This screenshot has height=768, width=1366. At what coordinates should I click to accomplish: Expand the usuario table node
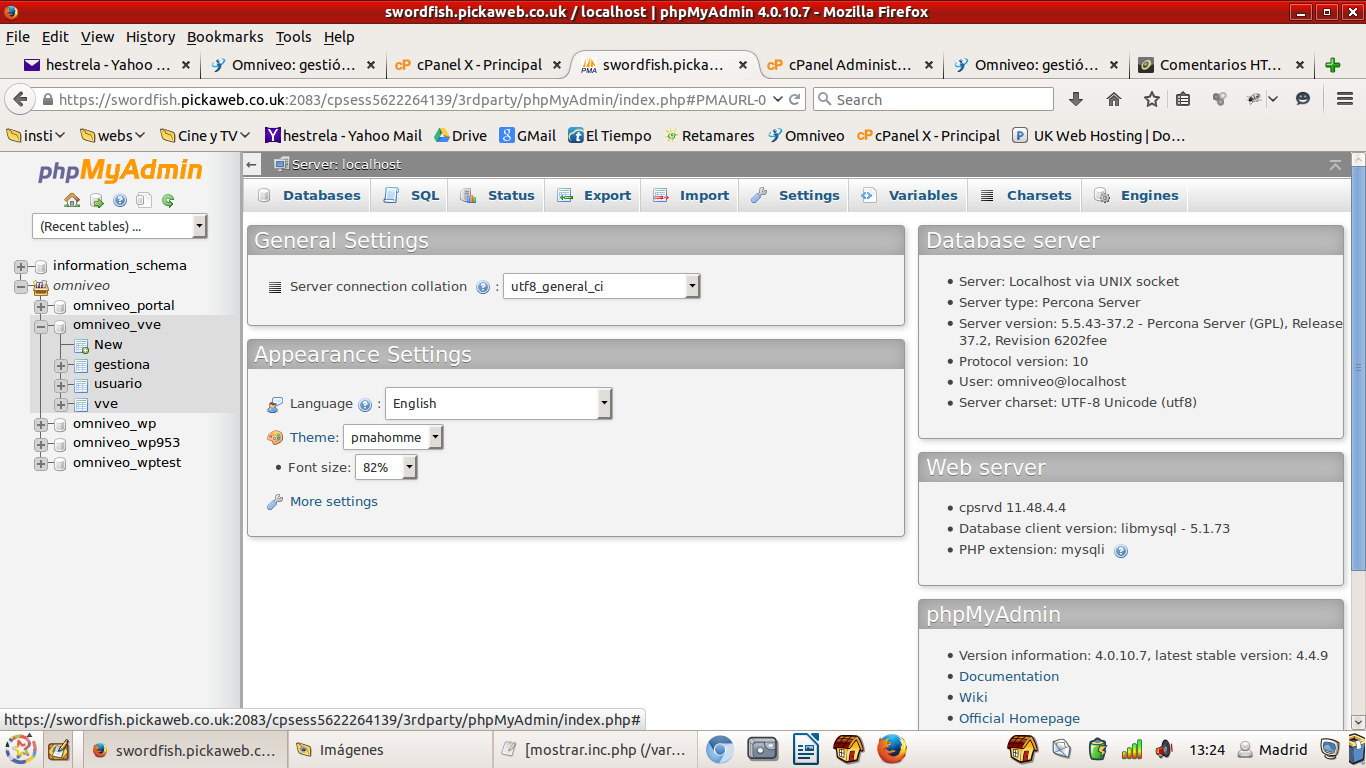click(x=61, y=385)
